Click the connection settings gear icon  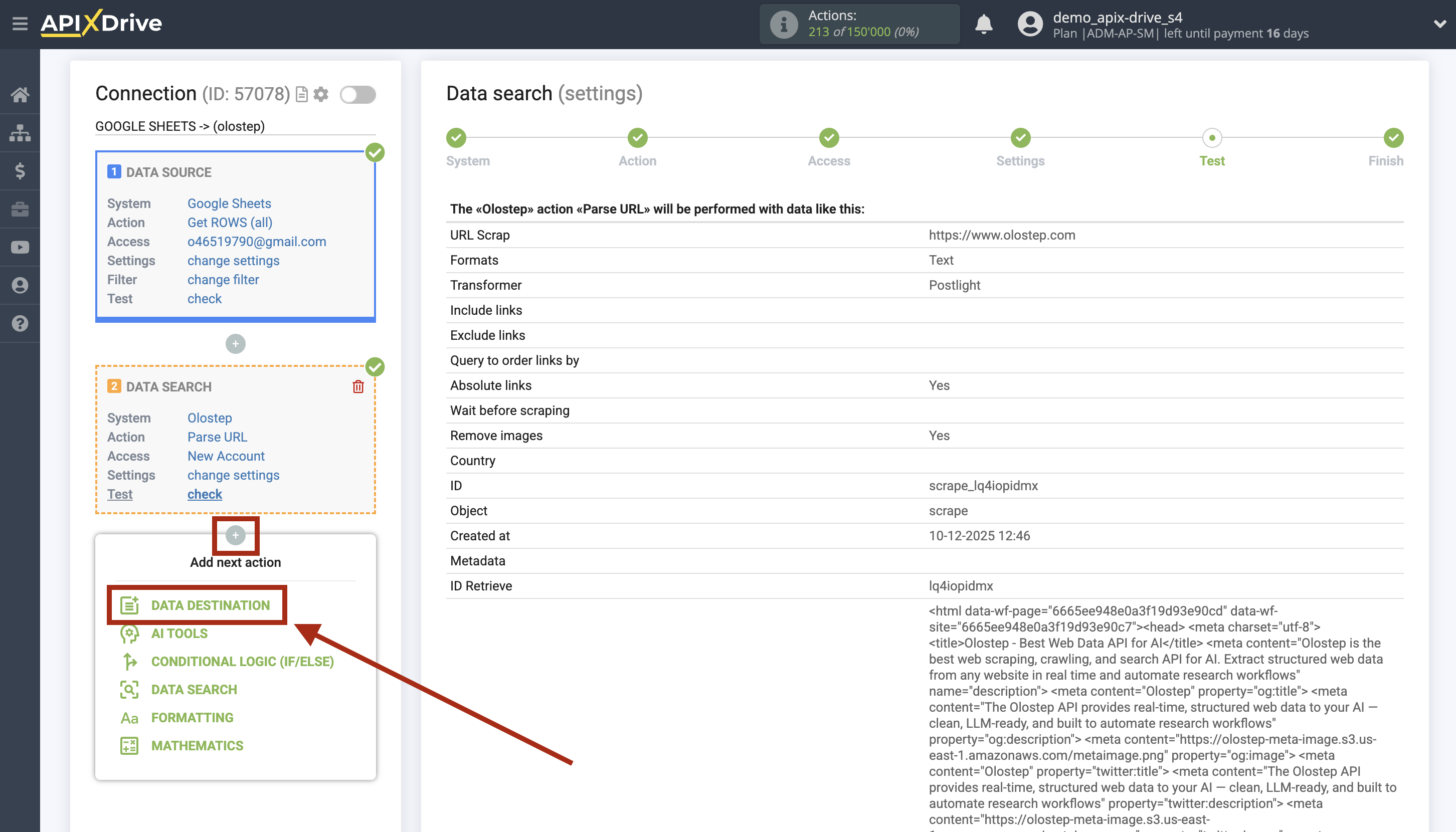[322, 95]
